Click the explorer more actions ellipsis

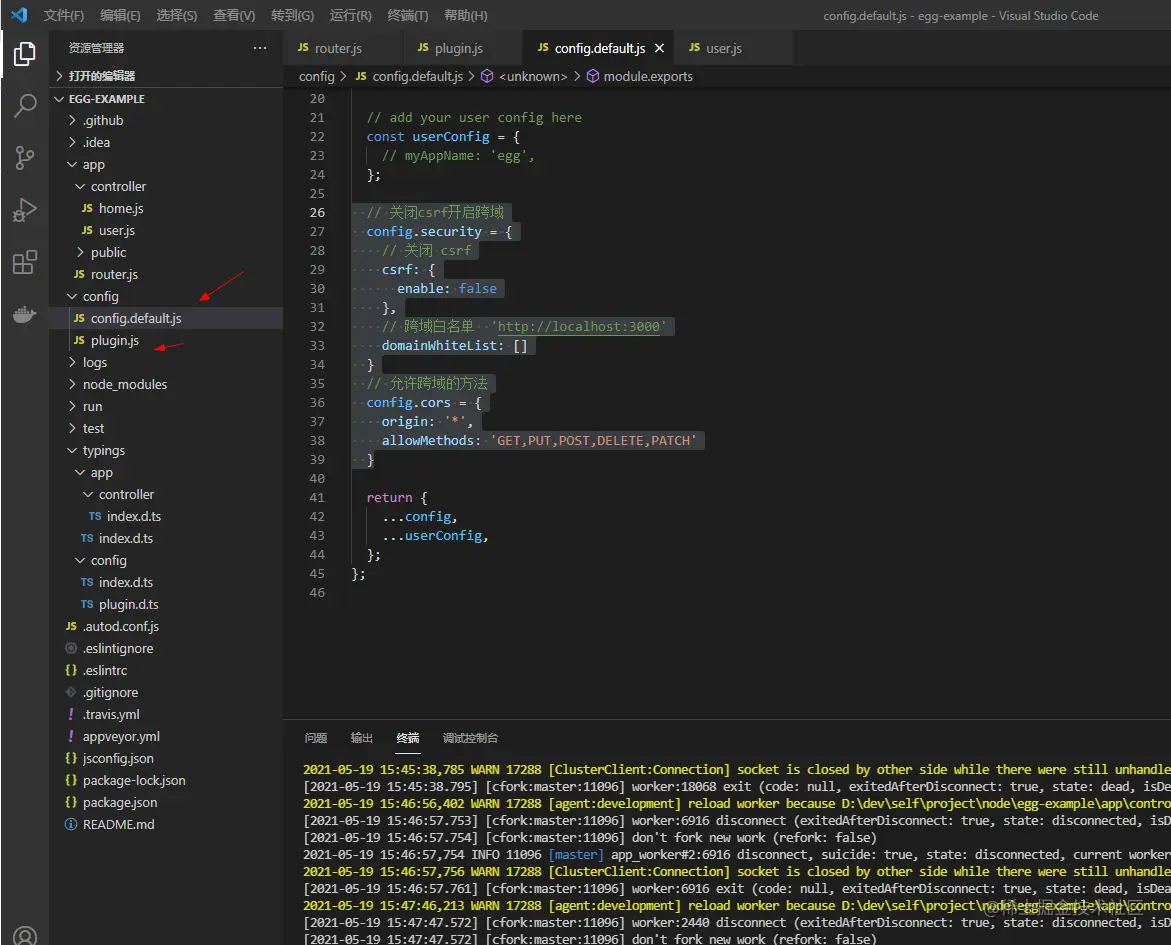coord(260,48)
